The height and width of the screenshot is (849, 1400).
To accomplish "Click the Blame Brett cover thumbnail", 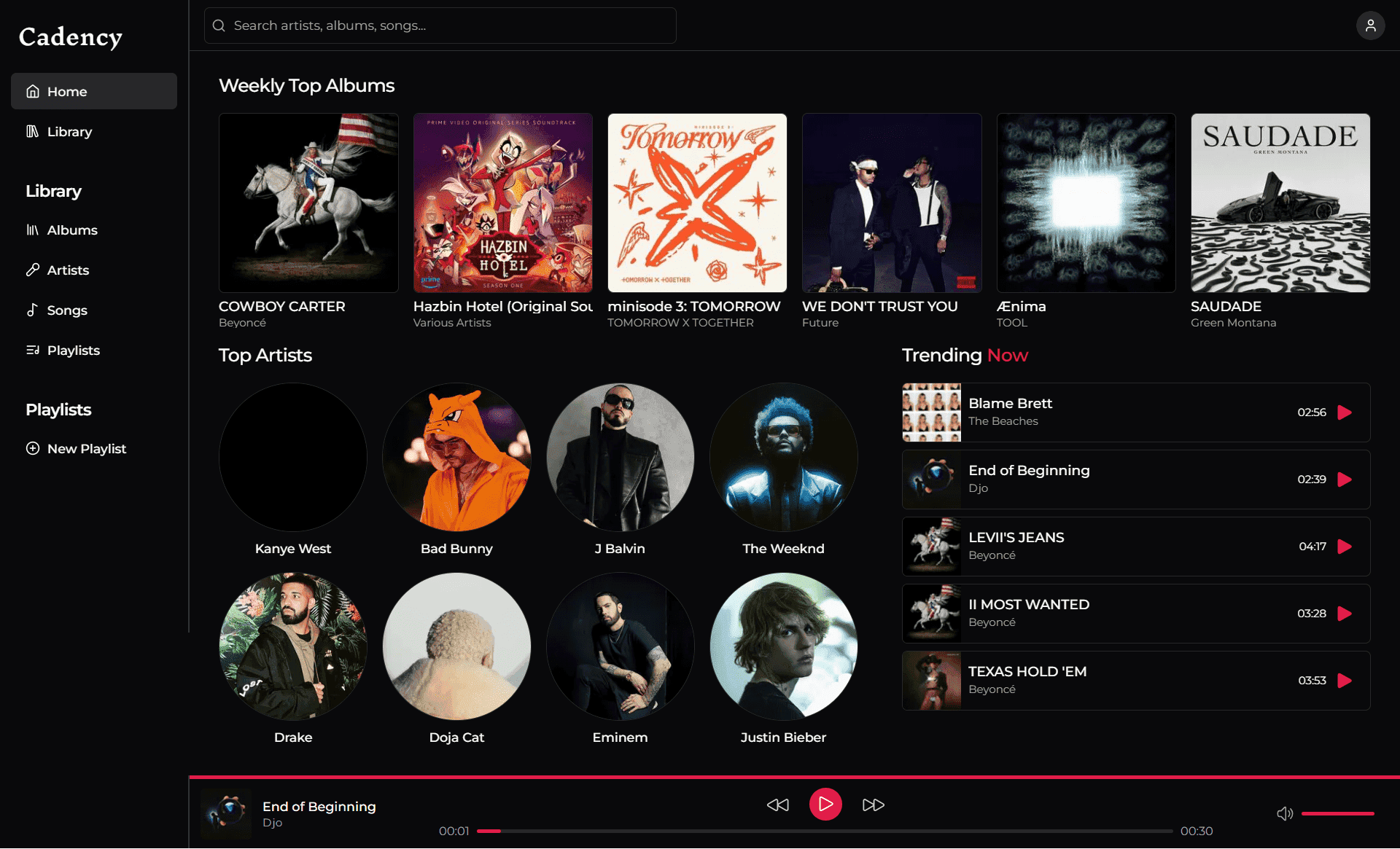I will point(931,412).
